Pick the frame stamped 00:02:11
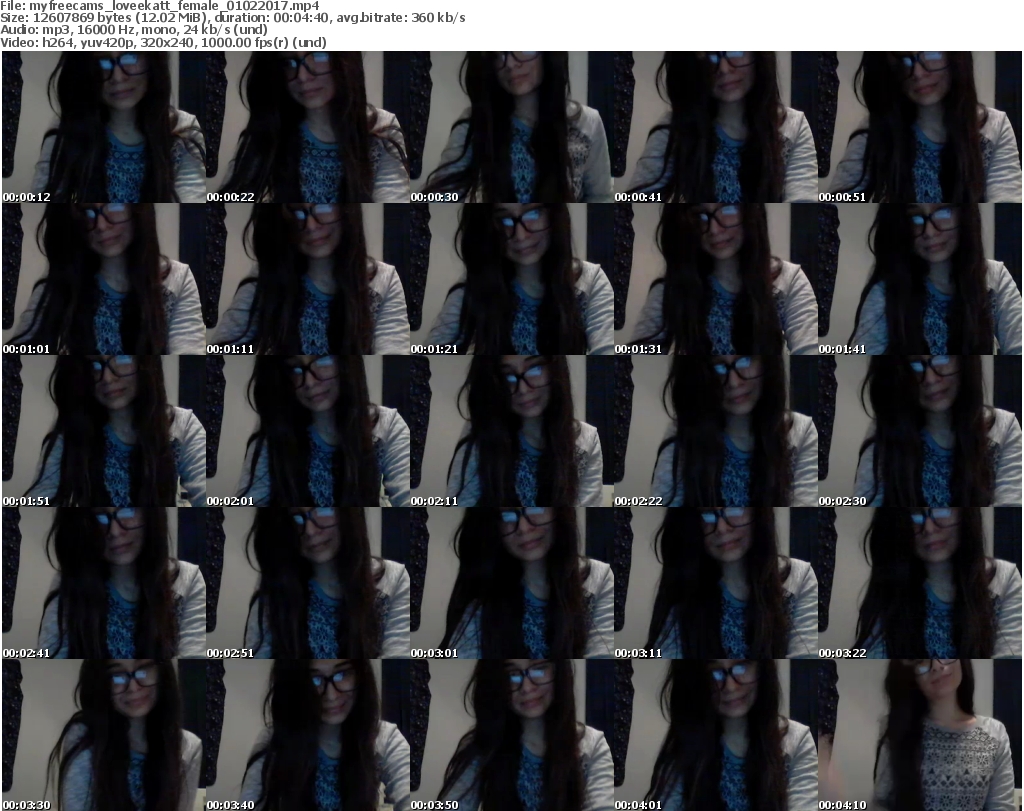The image size is (1024, 811). tap(511, 431)
